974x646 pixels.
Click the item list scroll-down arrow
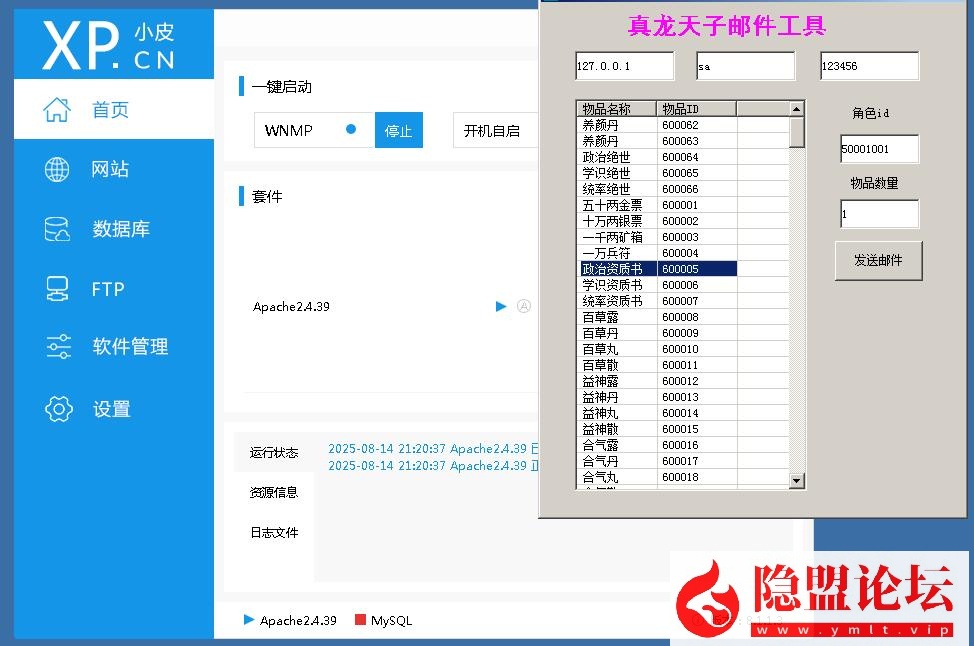(x=796, y=481)
